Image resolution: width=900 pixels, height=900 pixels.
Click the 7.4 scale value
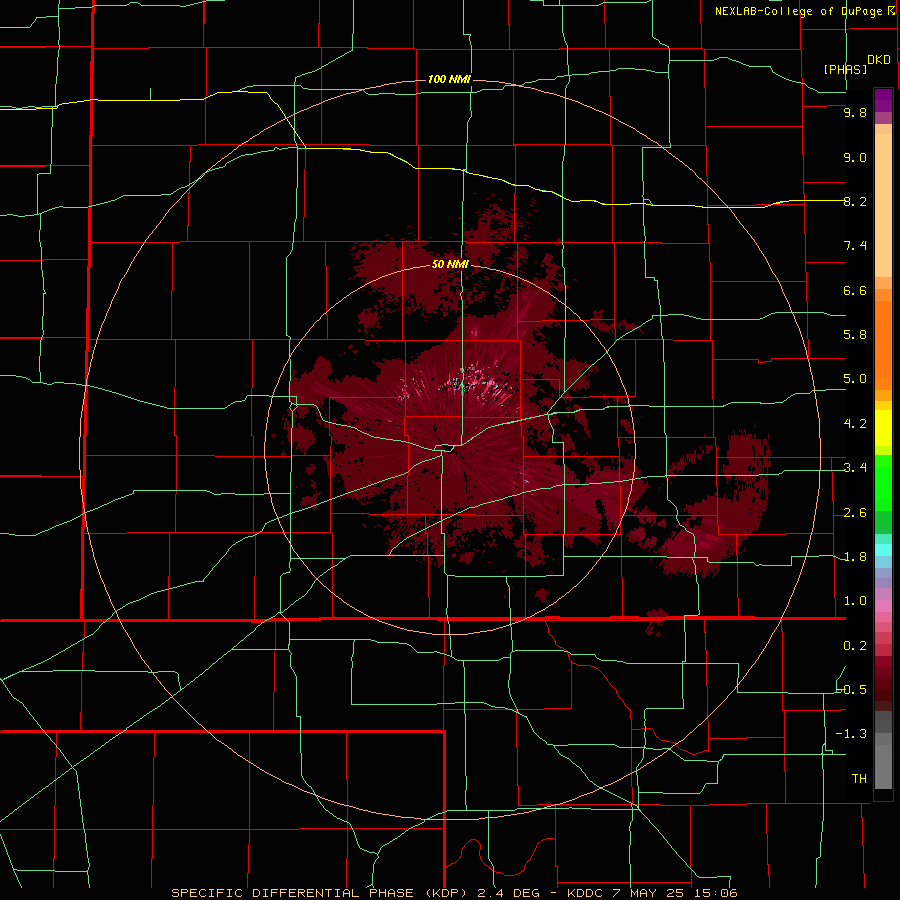click(855, 246)
